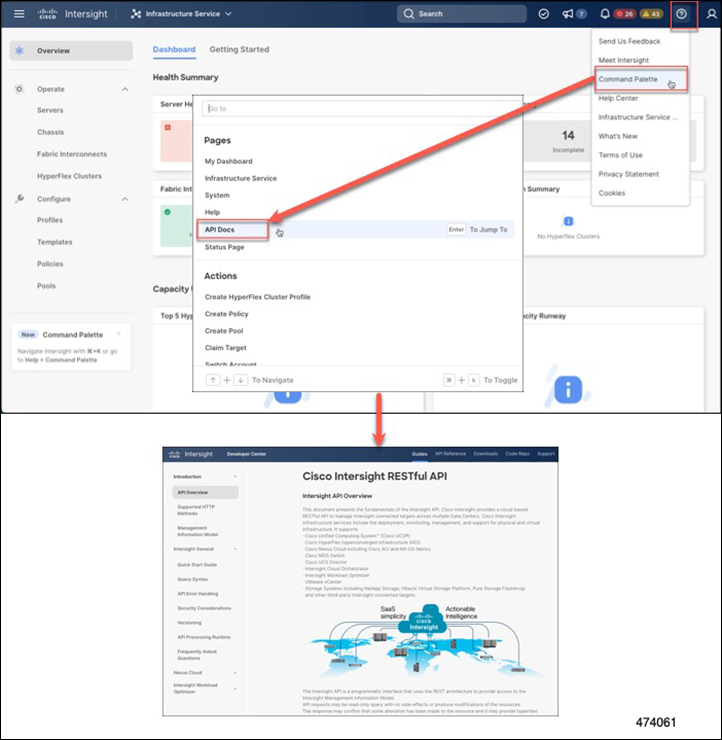Click the Configure wrench icon

(19, 198)
